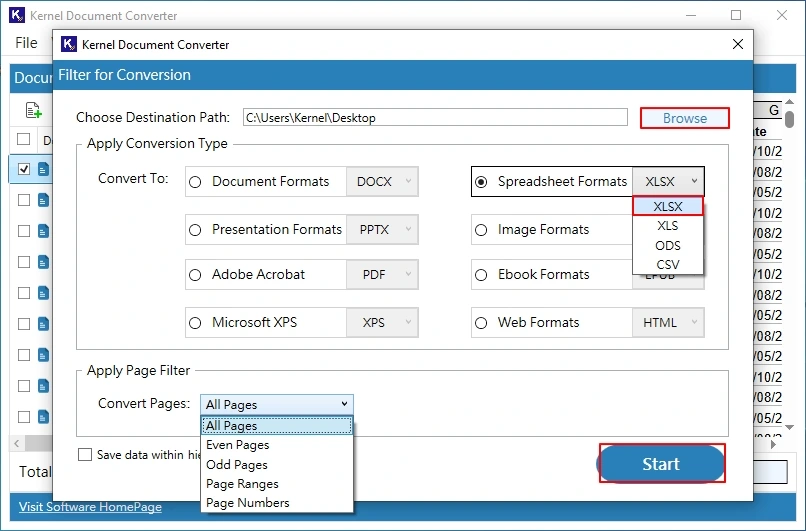Choose ODS from spreadsheet format list
This screenshot has width=806, height=531.
click(x=668, y=245)
